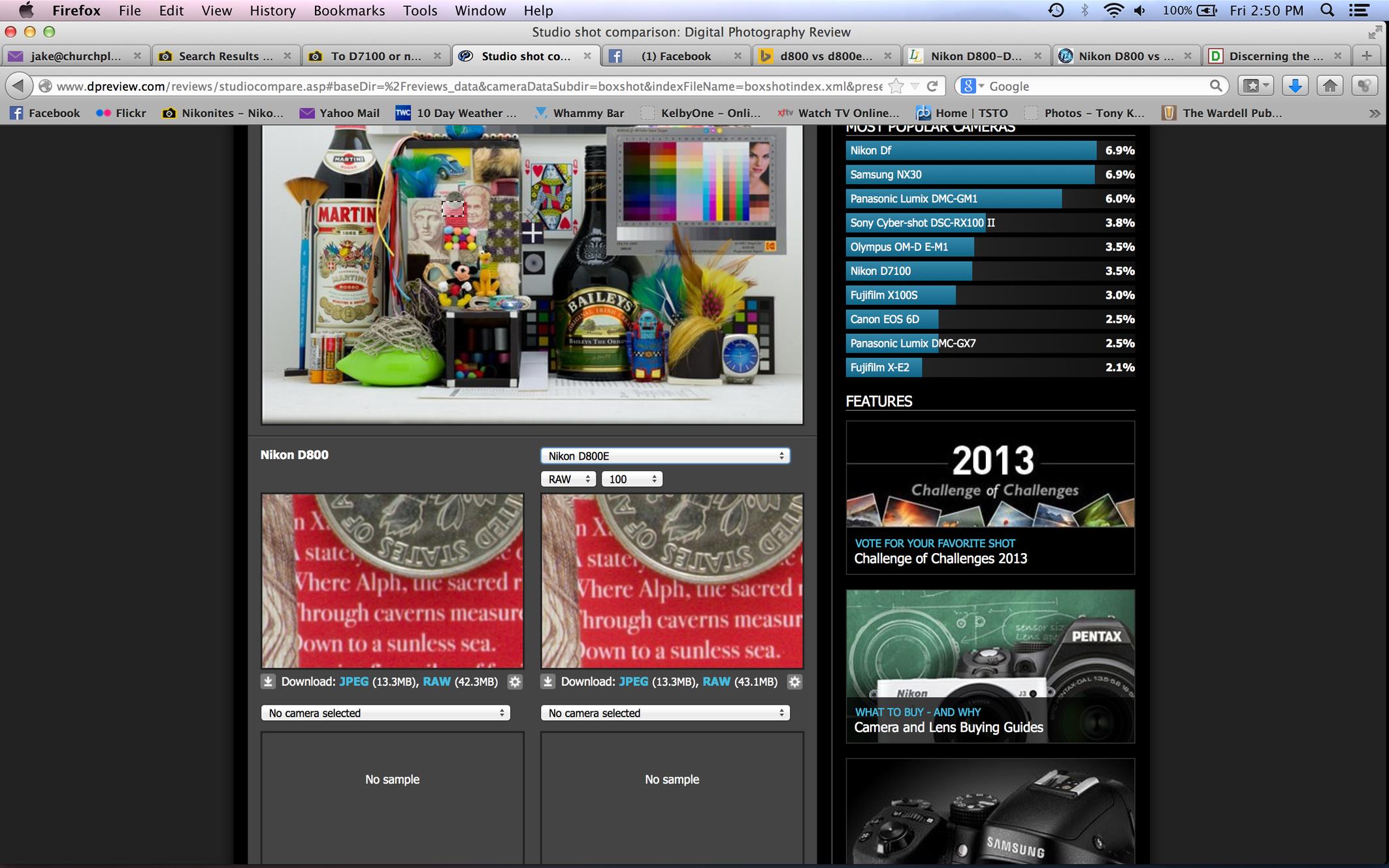Open the macOS Spotlight search icon
The height and width of the screenshot is (868, 1389).
(1327, 10)
